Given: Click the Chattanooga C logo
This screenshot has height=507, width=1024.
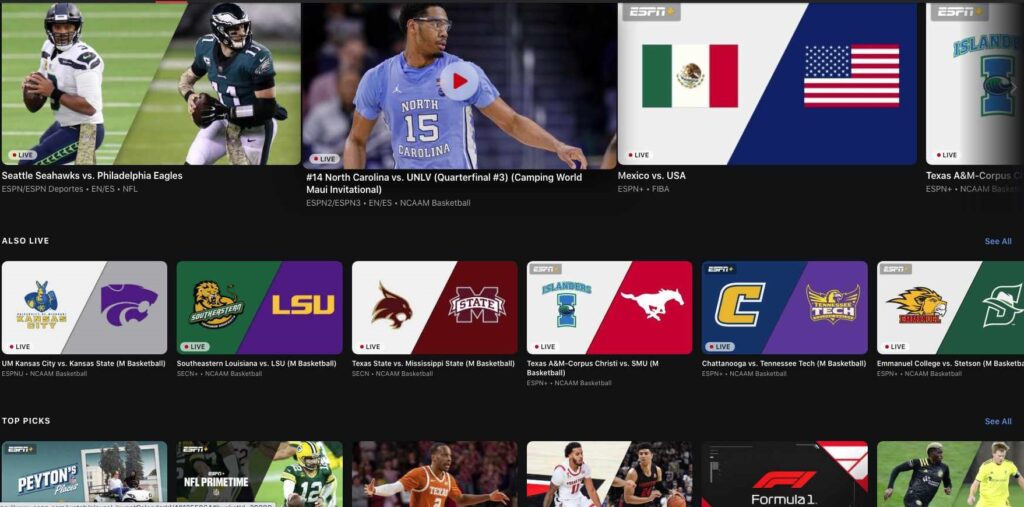Looking at the screenshot, I should [x=740, y=305].
